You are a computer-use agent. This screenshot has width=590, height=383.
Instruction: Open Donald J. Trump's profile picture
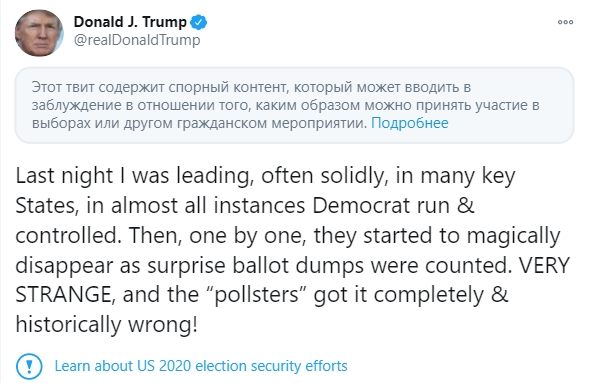point(39,33)
